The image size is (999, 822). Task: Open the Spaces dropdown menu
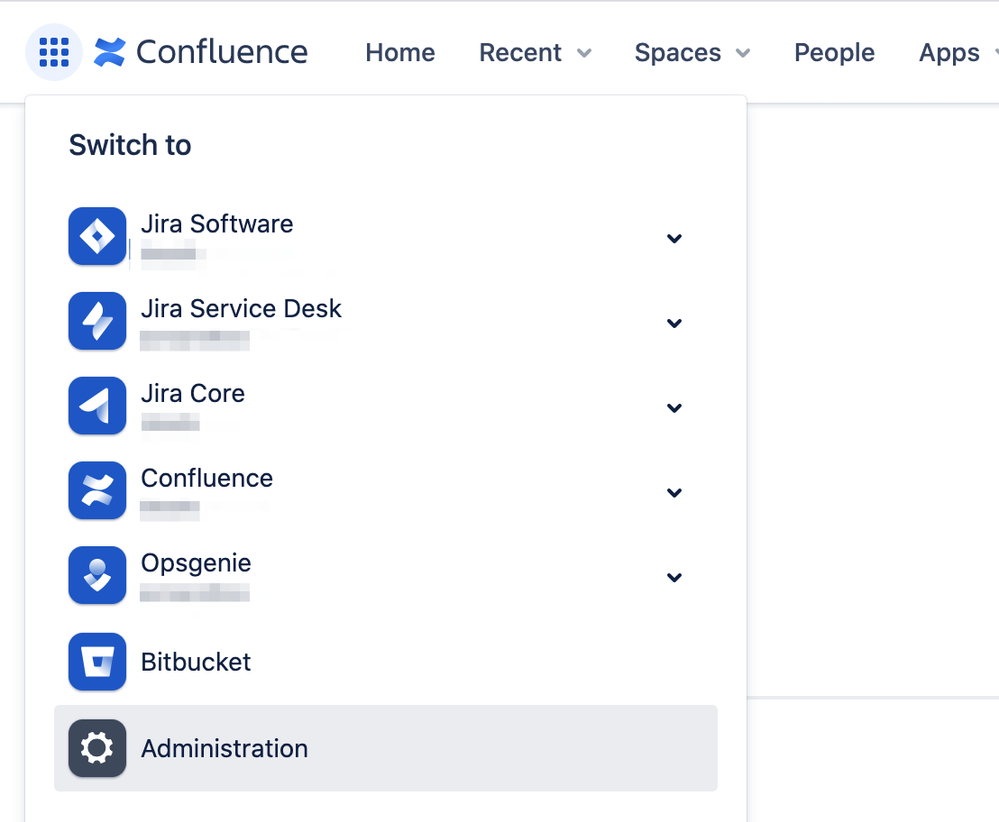[x=692, y=53]
